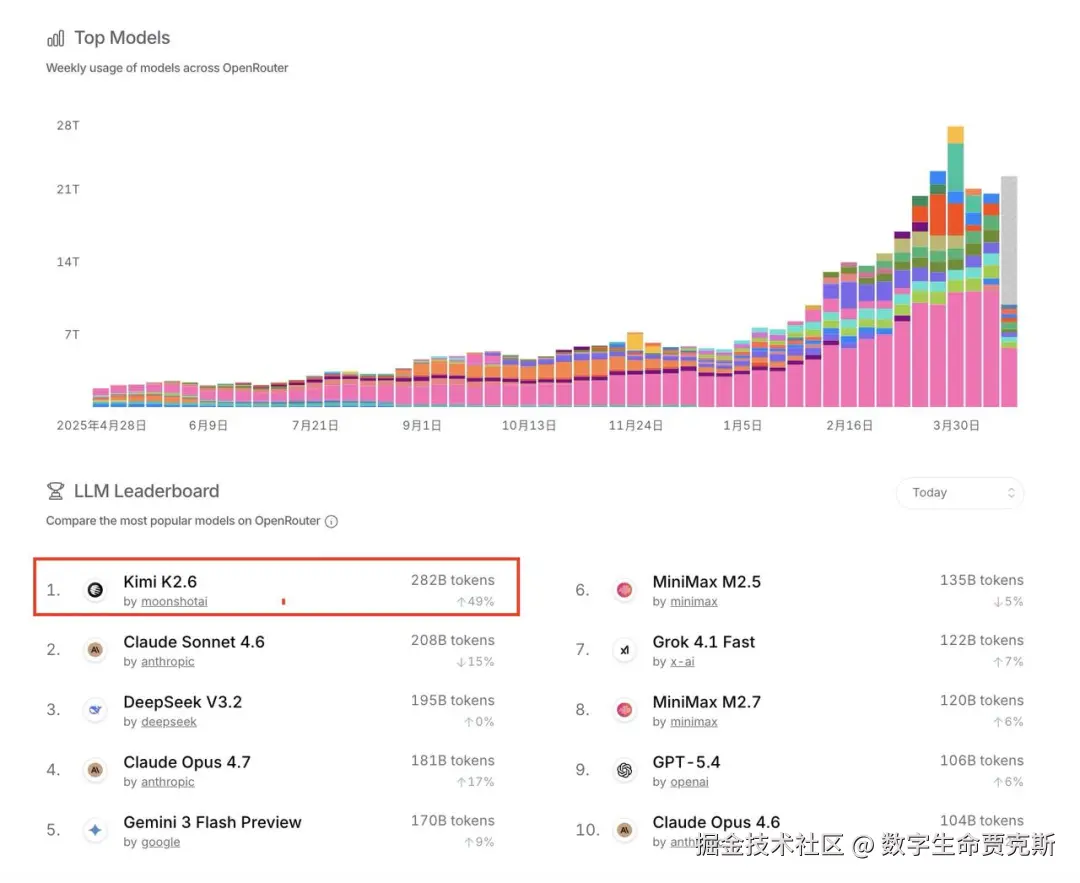1080x883 pixels.
Task: Open the anthropic link under Claude Sonnet 4.6
Action: (x=167, y=662)
